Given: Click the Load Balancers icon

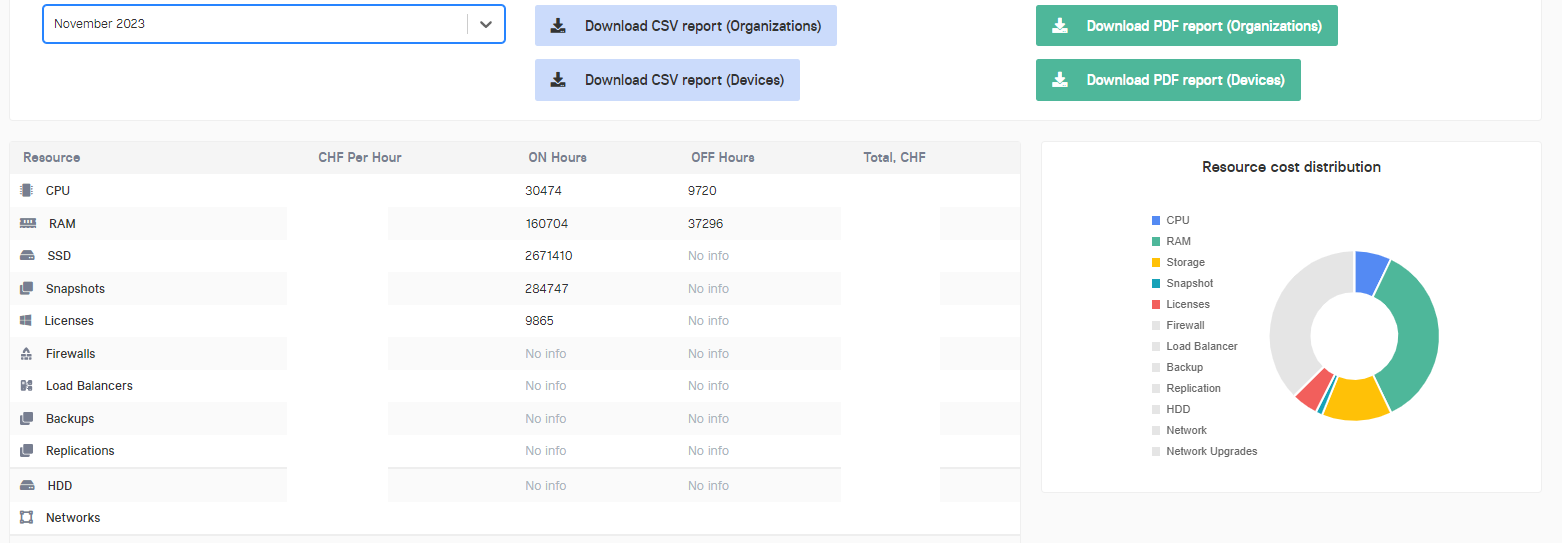Looking at the screenshot, I should 26,386.
